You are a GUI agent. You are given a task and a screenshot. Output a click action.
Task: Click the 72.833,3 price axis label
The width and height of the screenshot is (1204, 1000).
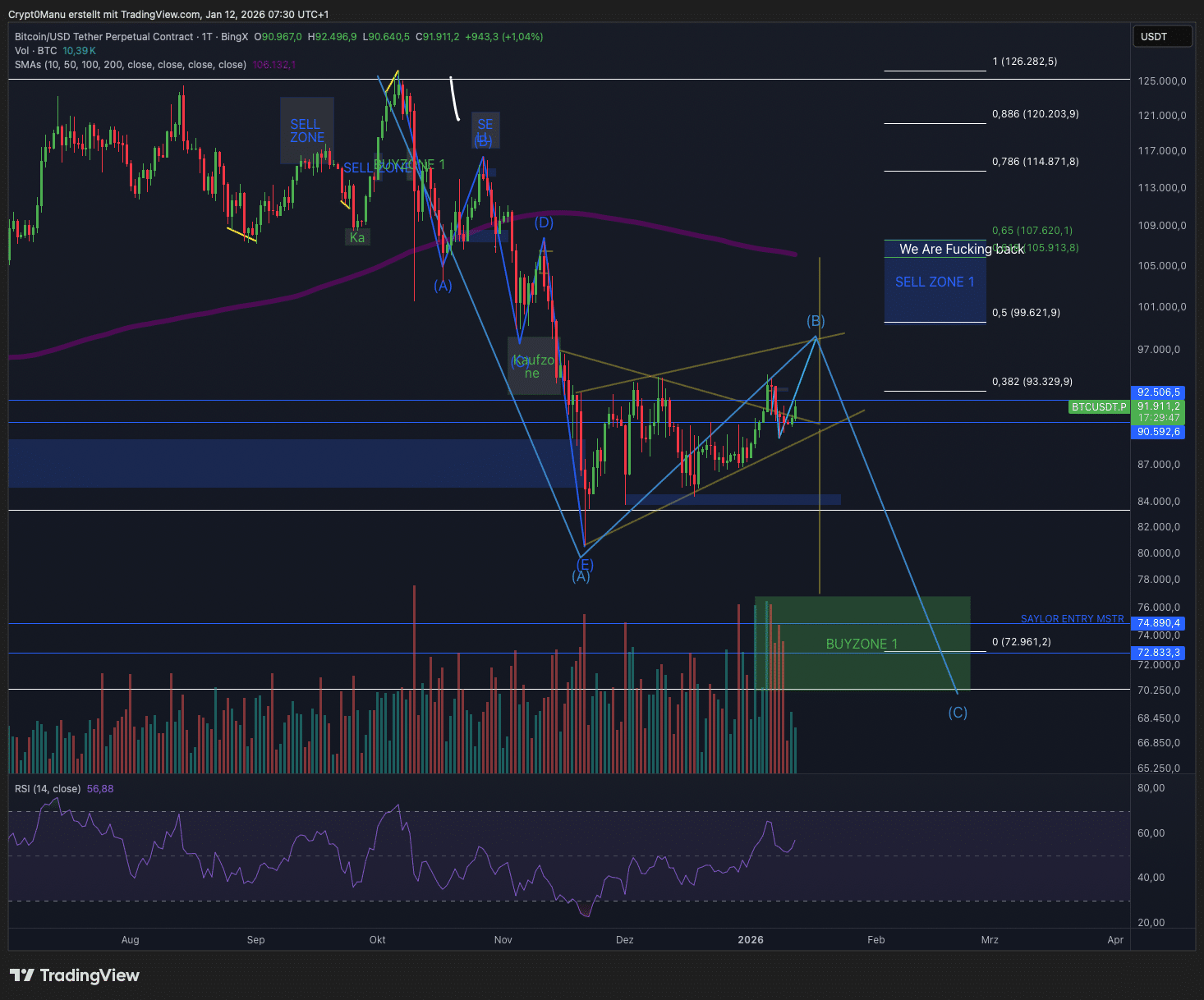[1158, 653]
